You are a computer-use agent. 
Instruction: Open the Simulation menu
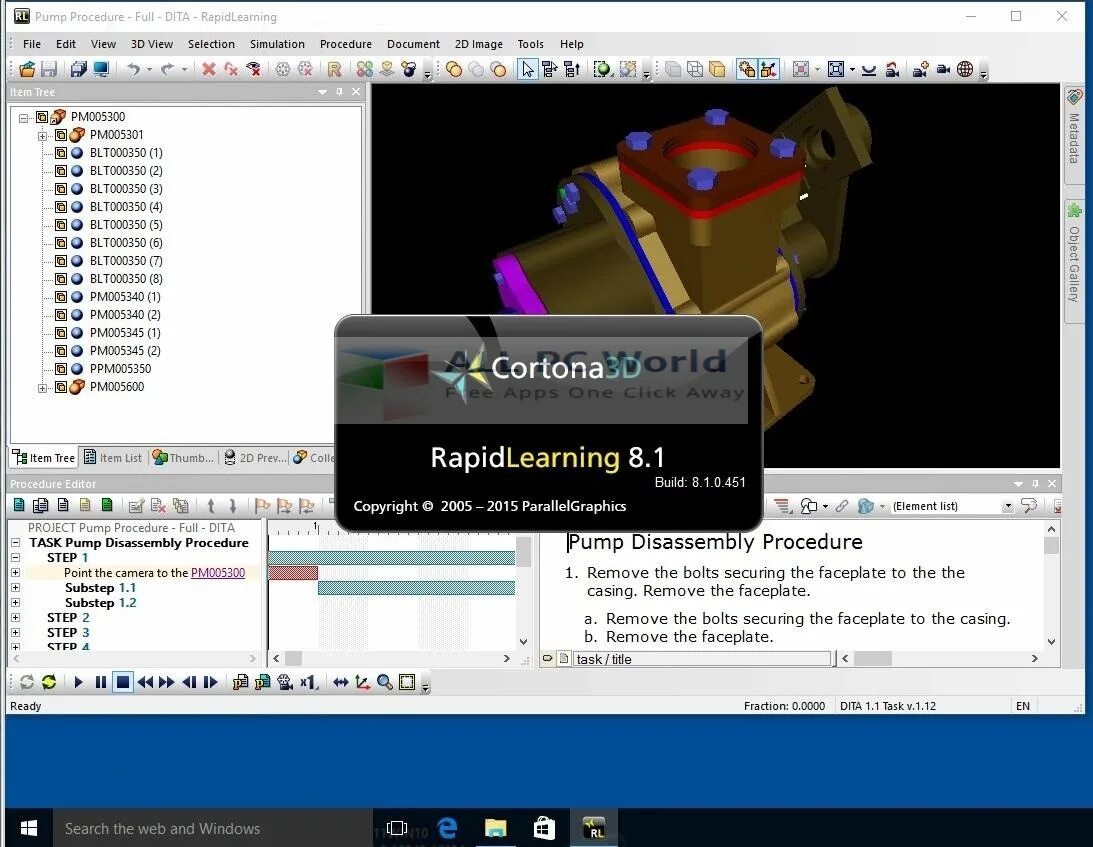pyautogui.click(x=277, y=44)
